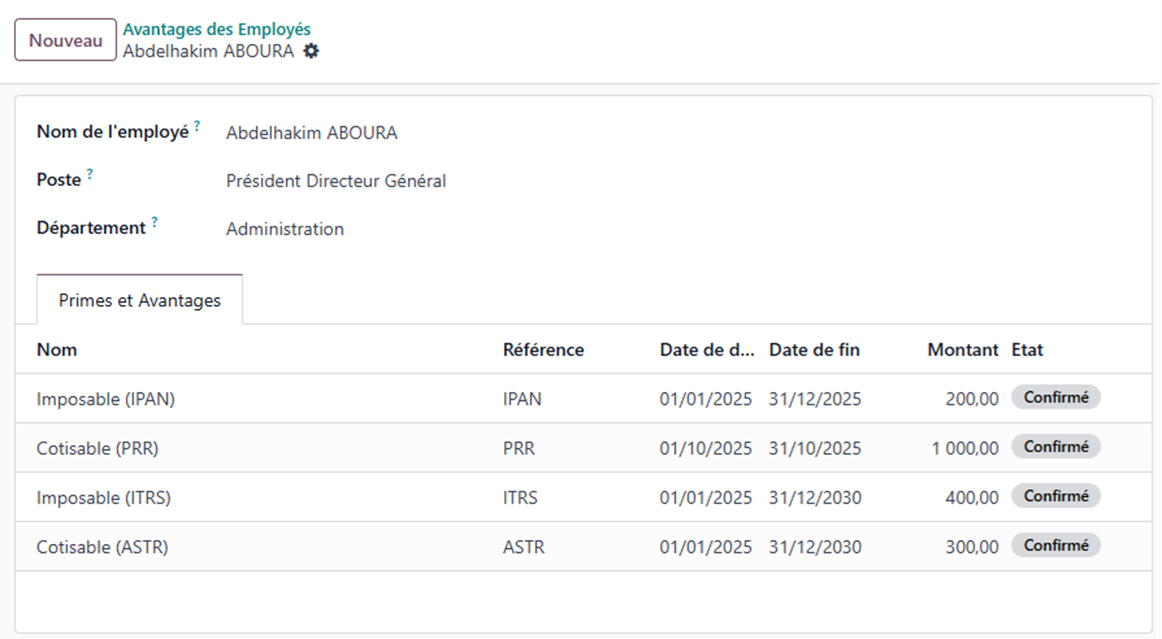Click the Confirmé badge on IPAN row
Screen dimensions: 1162x639
(x=1055, y=398)
